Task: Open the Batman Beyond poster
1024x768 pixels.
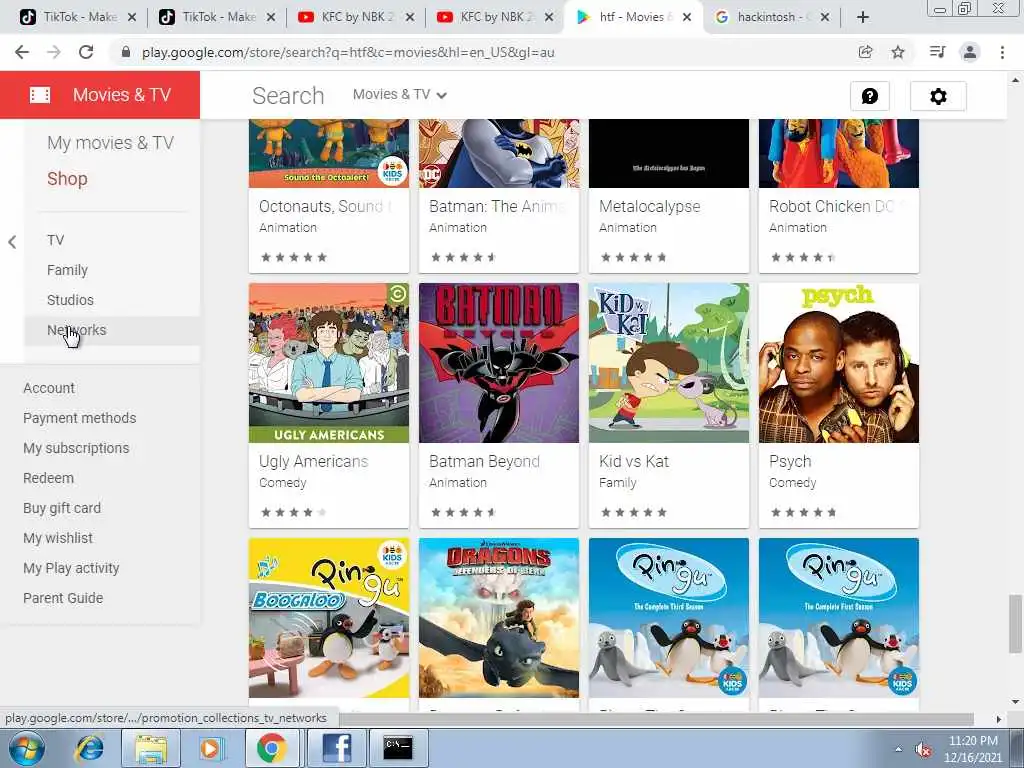Action: (499, 363)
